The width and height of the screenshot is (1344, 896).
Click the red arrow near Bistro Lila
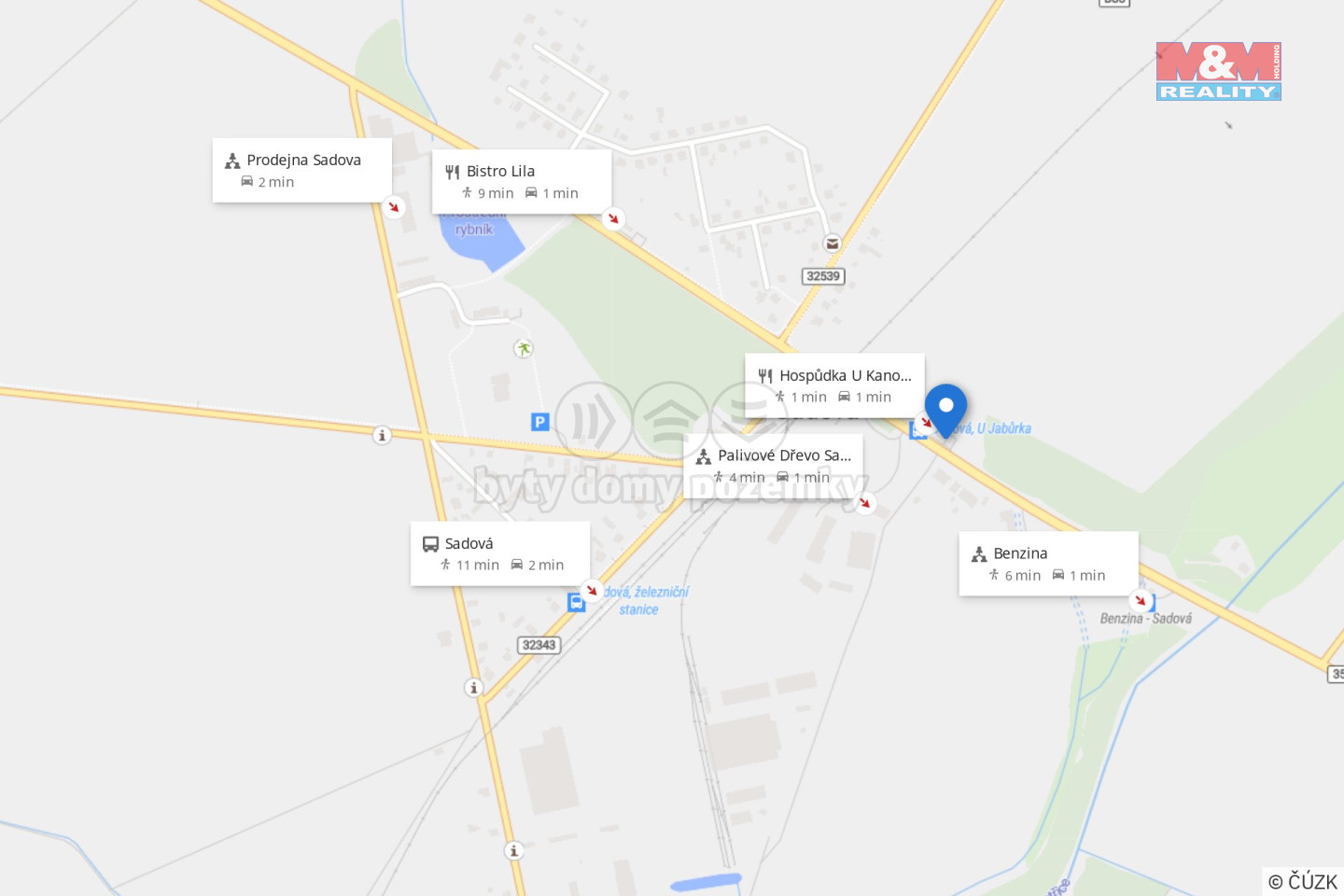pos(613,218)
